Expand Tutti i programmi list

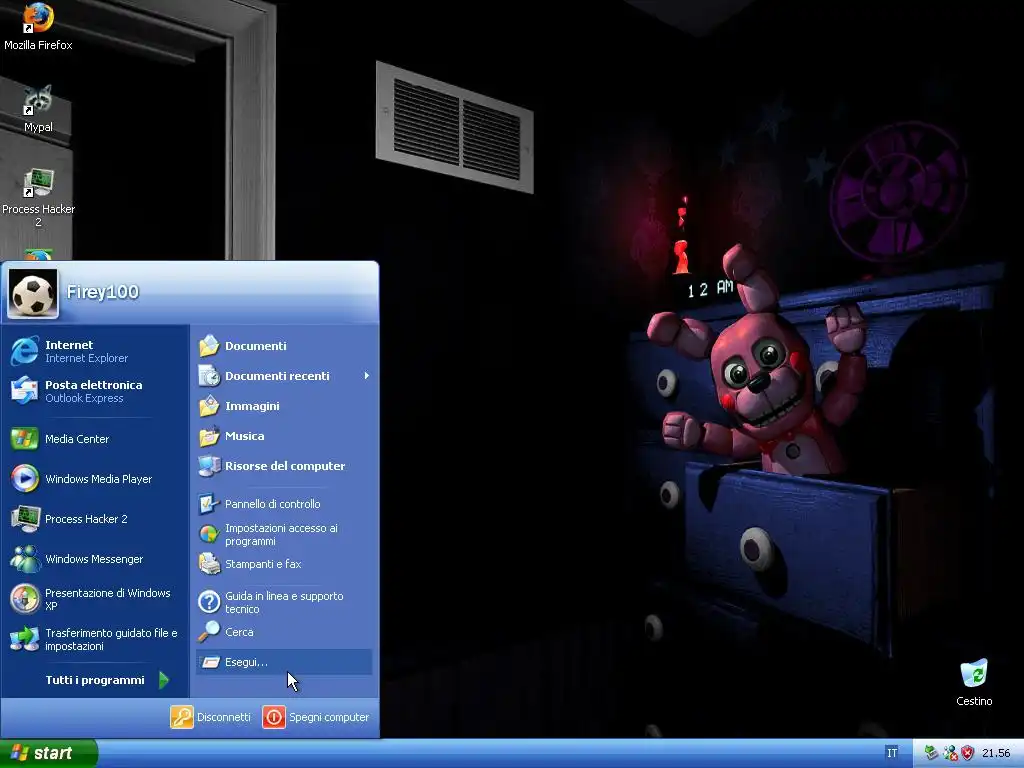click(108, 680)
